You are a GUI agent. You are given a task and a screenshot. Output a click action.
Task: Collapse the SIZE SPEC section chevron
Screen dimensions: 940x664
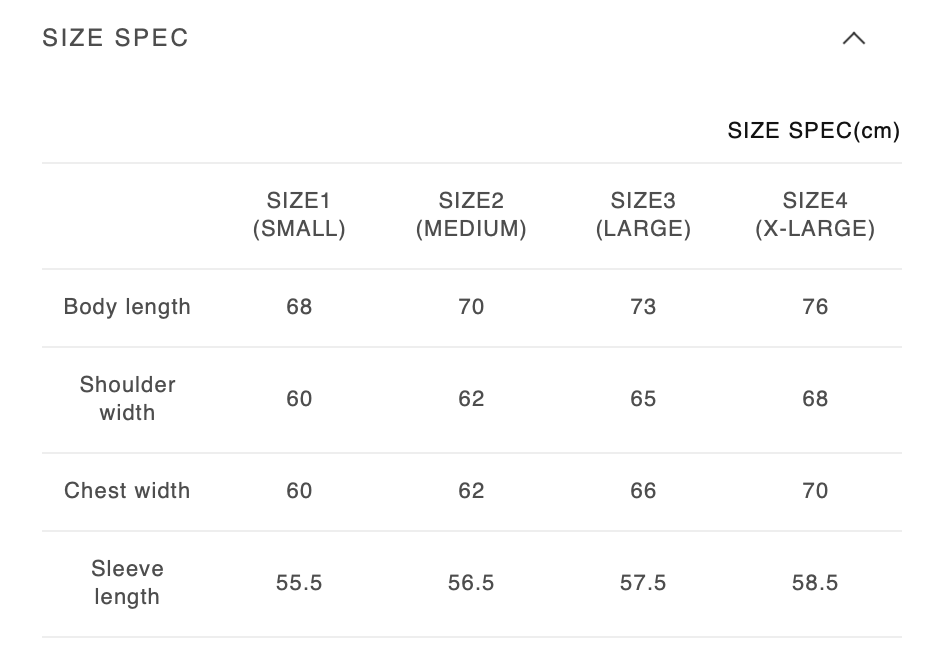click(853, 39)
